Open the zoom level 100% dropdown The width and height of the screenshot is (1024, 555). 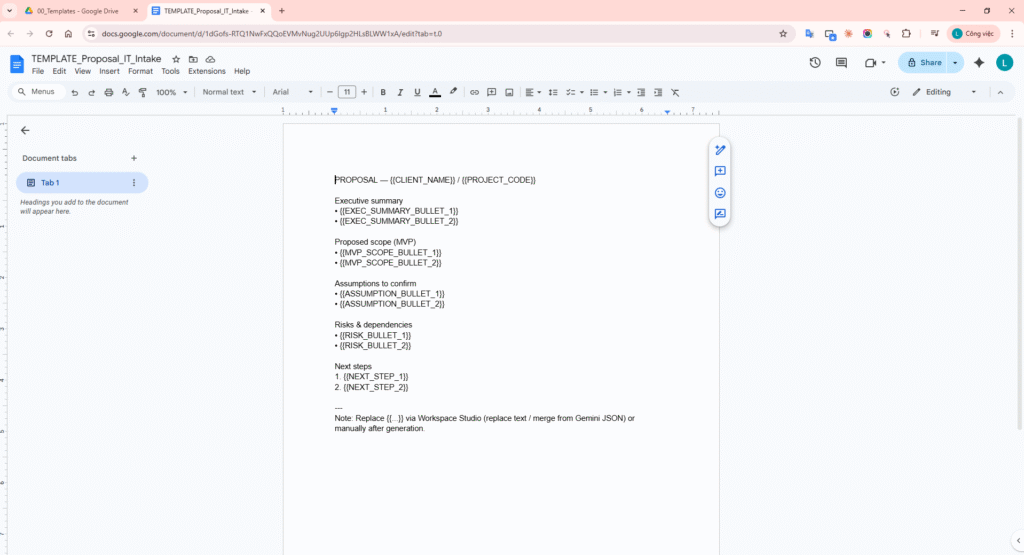[171, 92]
